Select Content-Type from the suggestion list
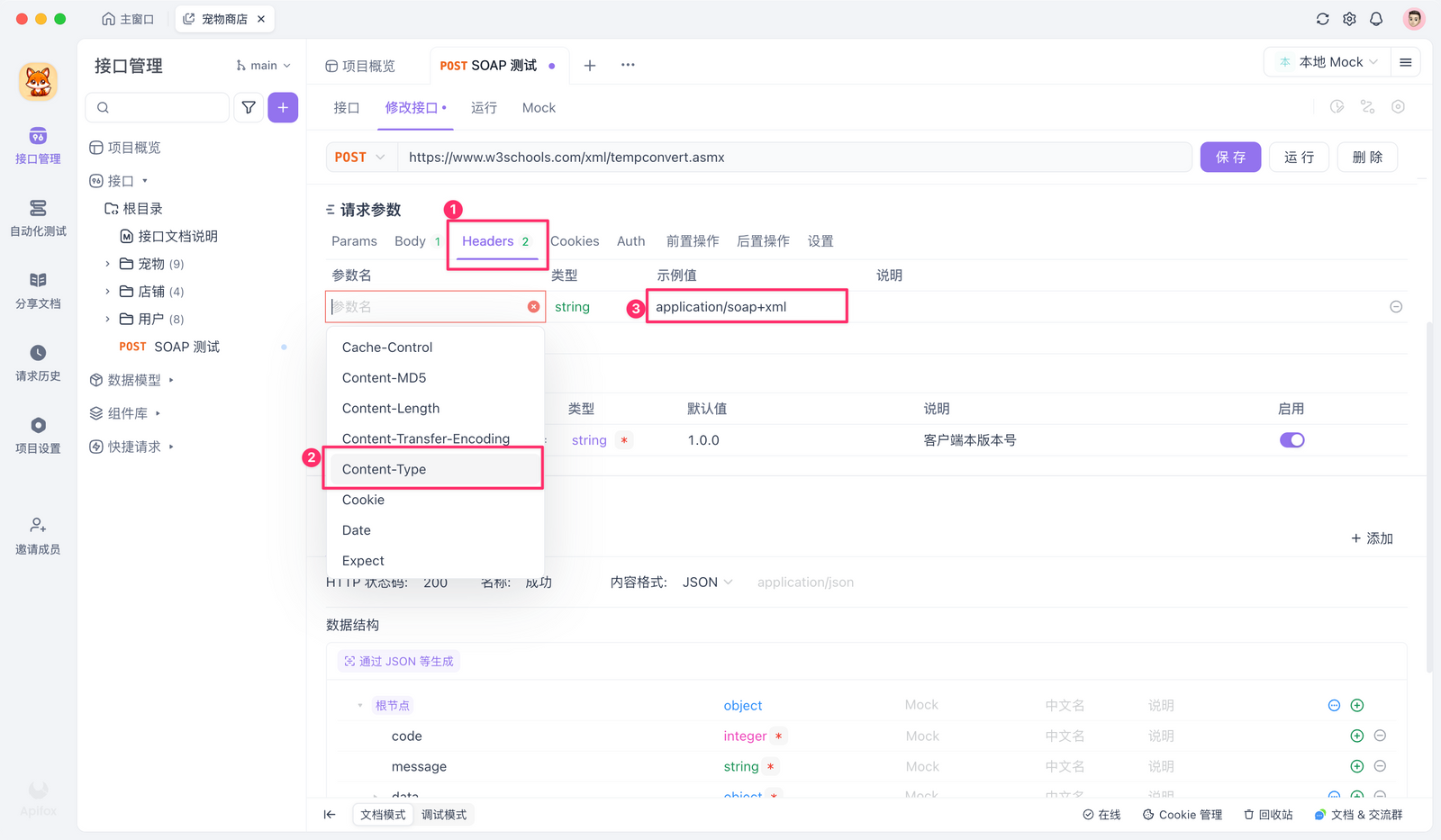 (385, 469)
